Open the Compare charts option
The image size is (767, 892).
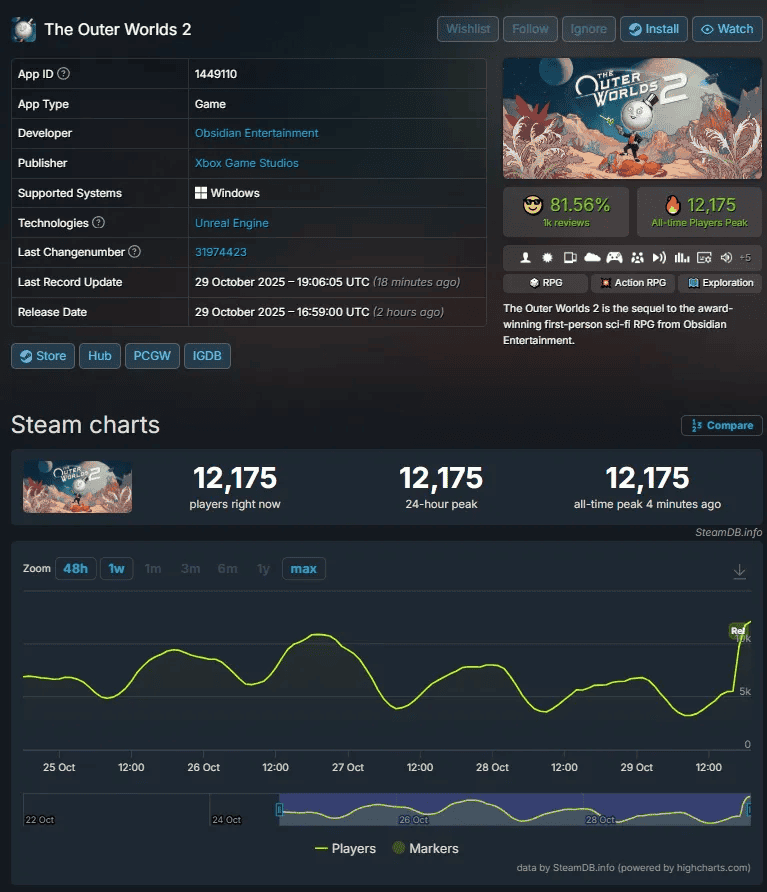point(722,425)
